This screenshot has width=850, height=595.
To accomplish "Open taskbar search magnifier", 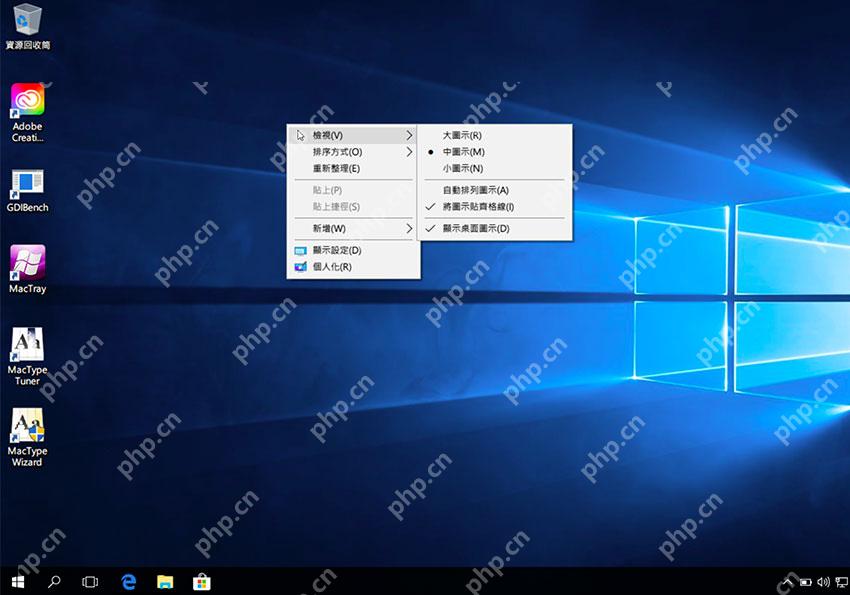I will click(54, 582).
